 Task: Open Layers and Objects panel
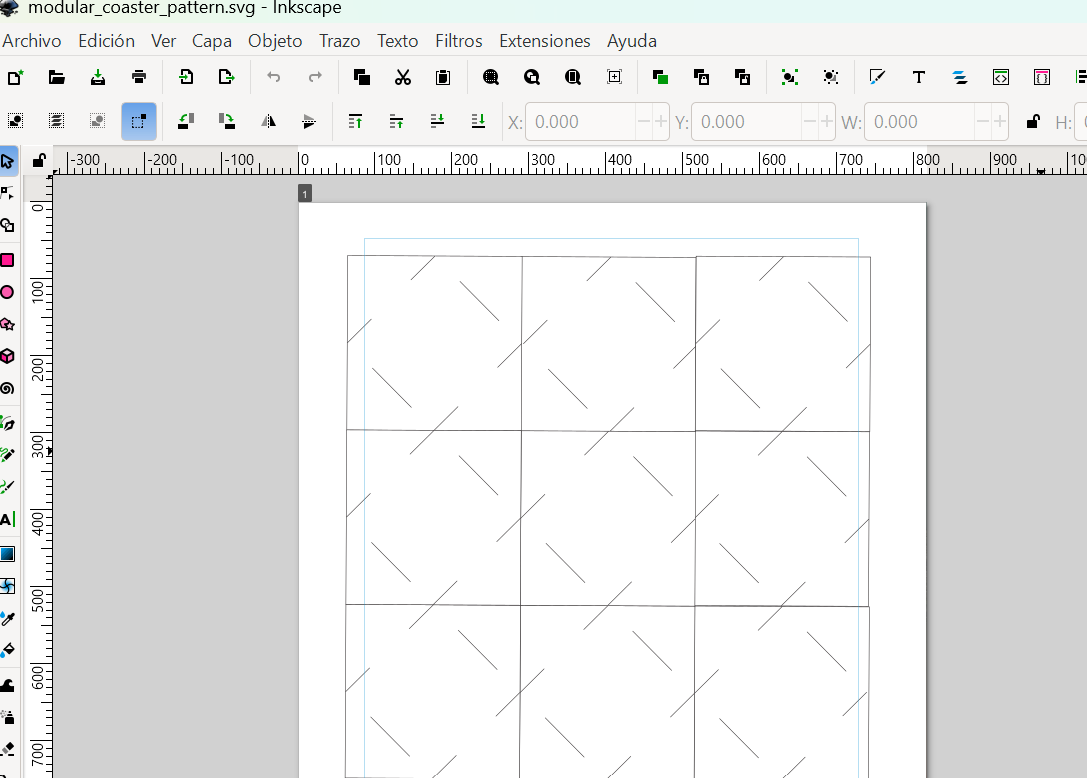pos(959,77)
